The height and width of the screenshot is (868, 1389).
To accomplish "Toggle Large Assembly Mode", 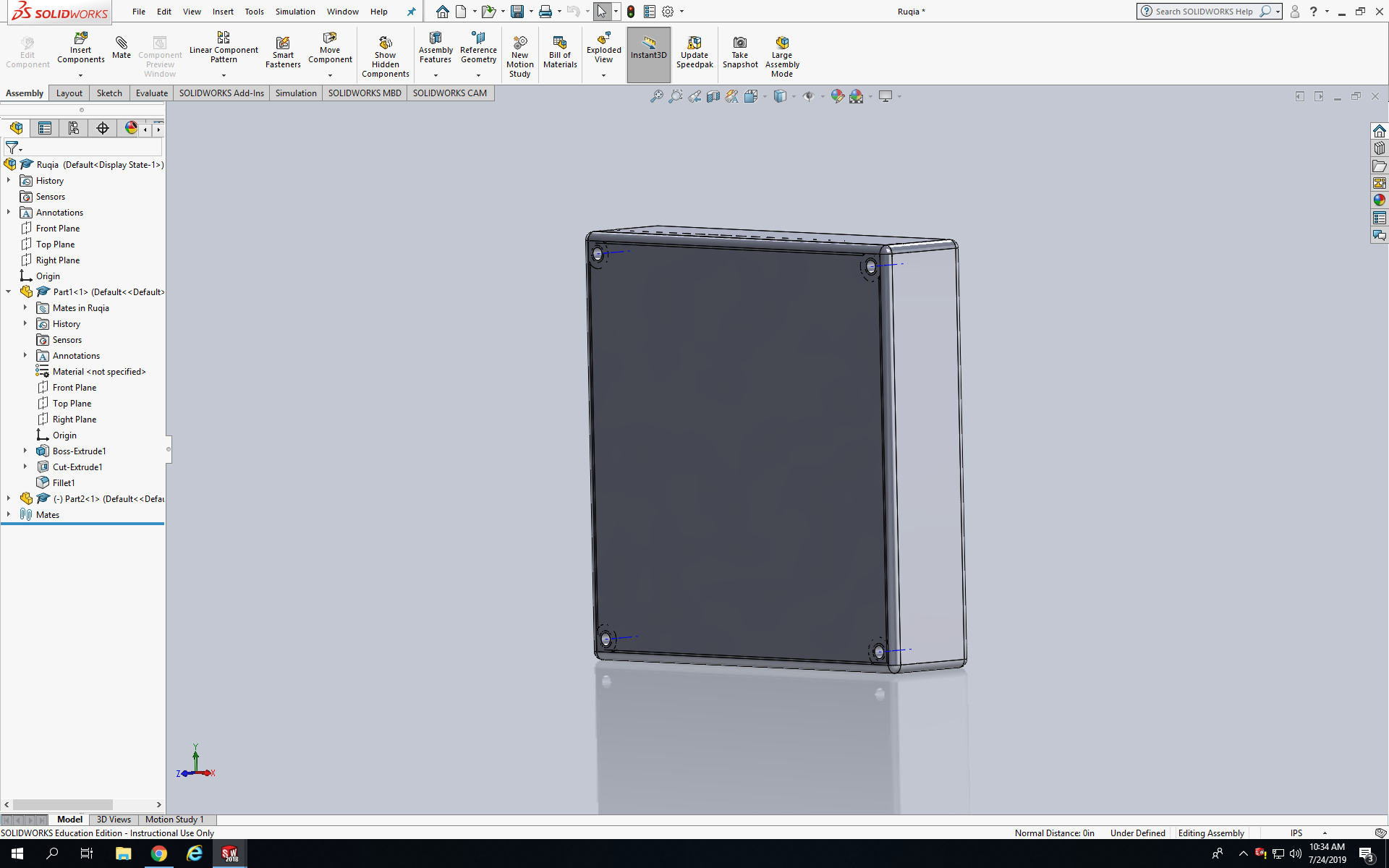I will (781, 43).
